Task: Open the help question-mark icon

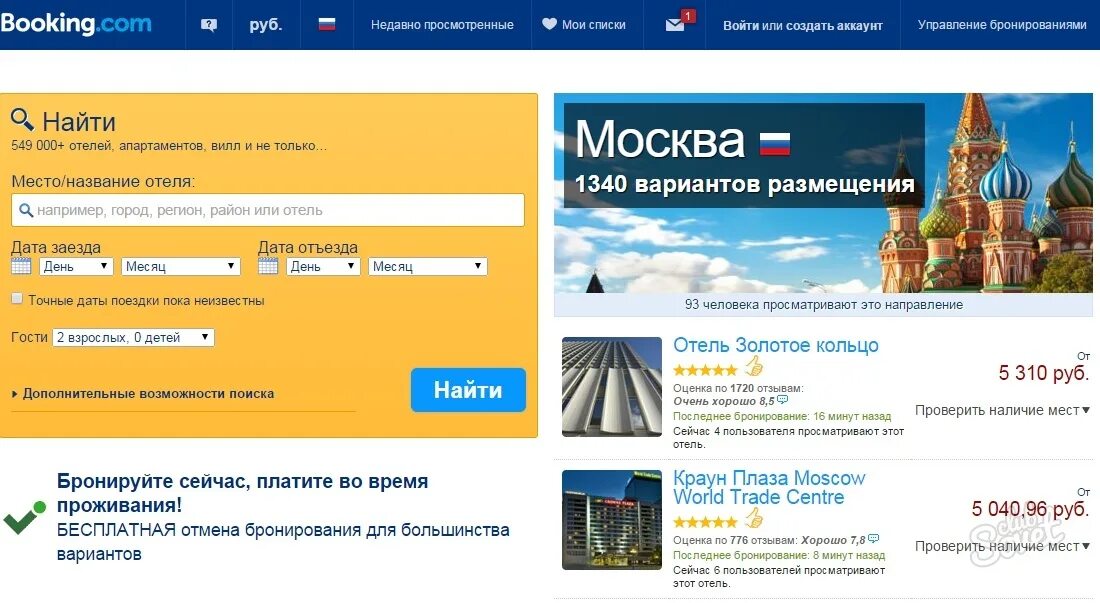Action: coord(208,25)
